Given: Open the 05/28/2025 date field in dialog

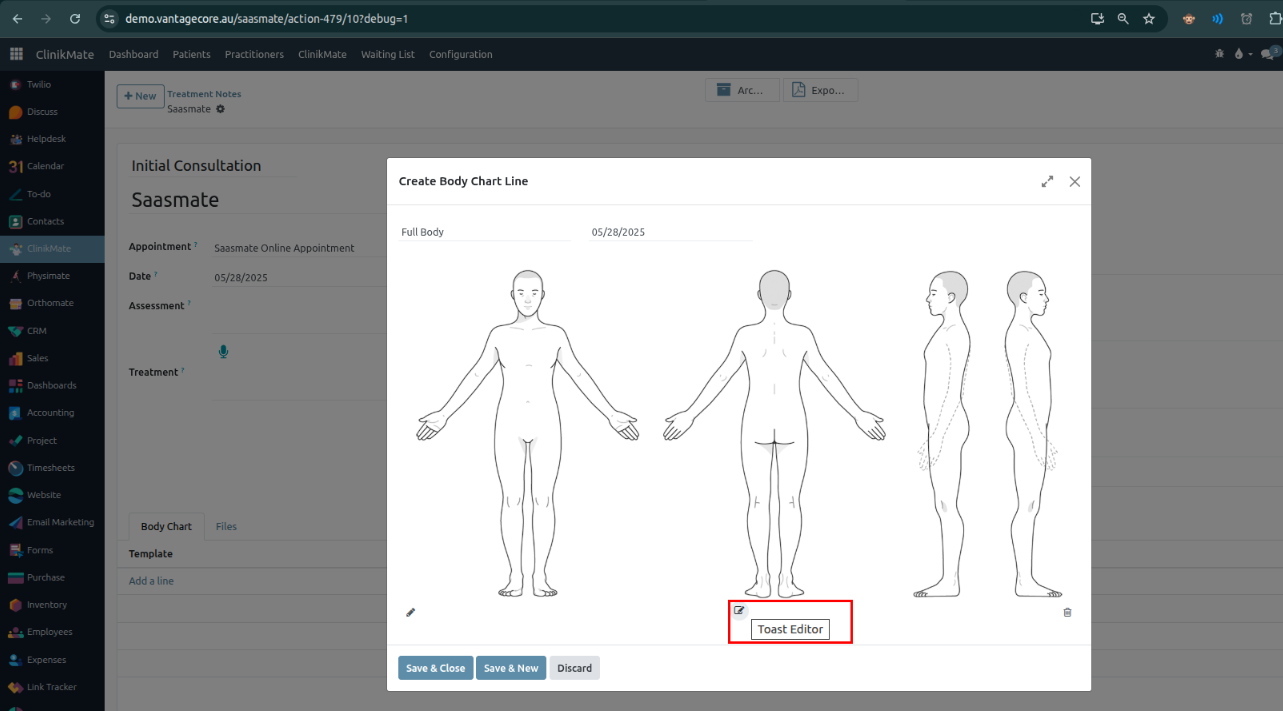Looking at the screenshot, I should pos(670,232).
